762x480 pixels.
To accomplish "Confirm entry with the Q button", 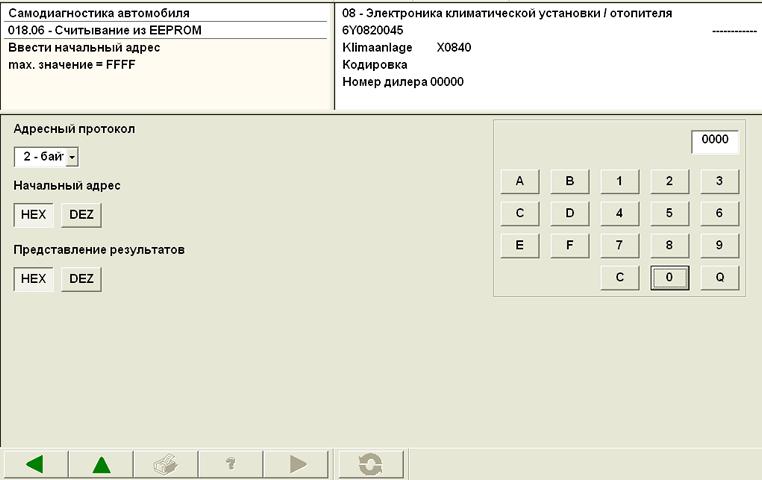I will tap(719, 277).
